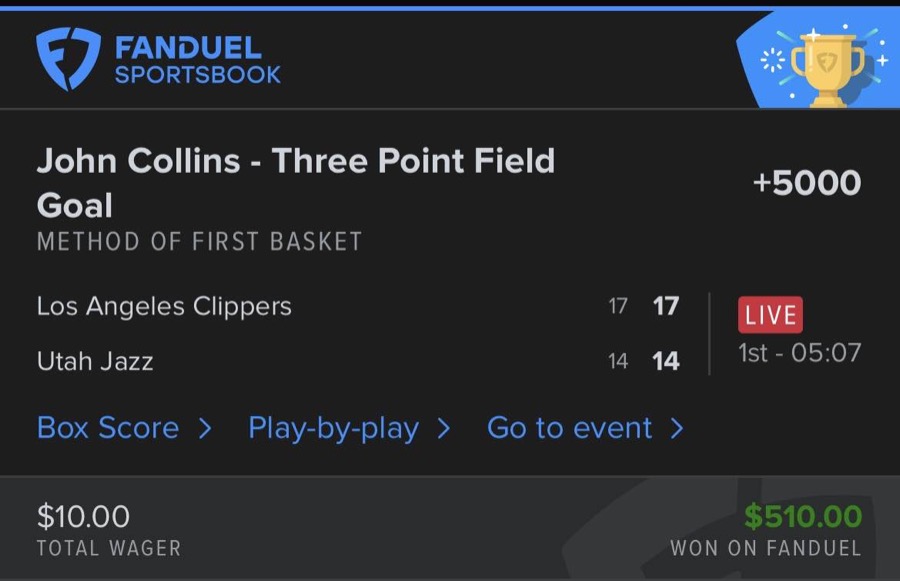Open the Play-by-play link
The width and height of the screenshot is (900, 581).
[333, 428]
